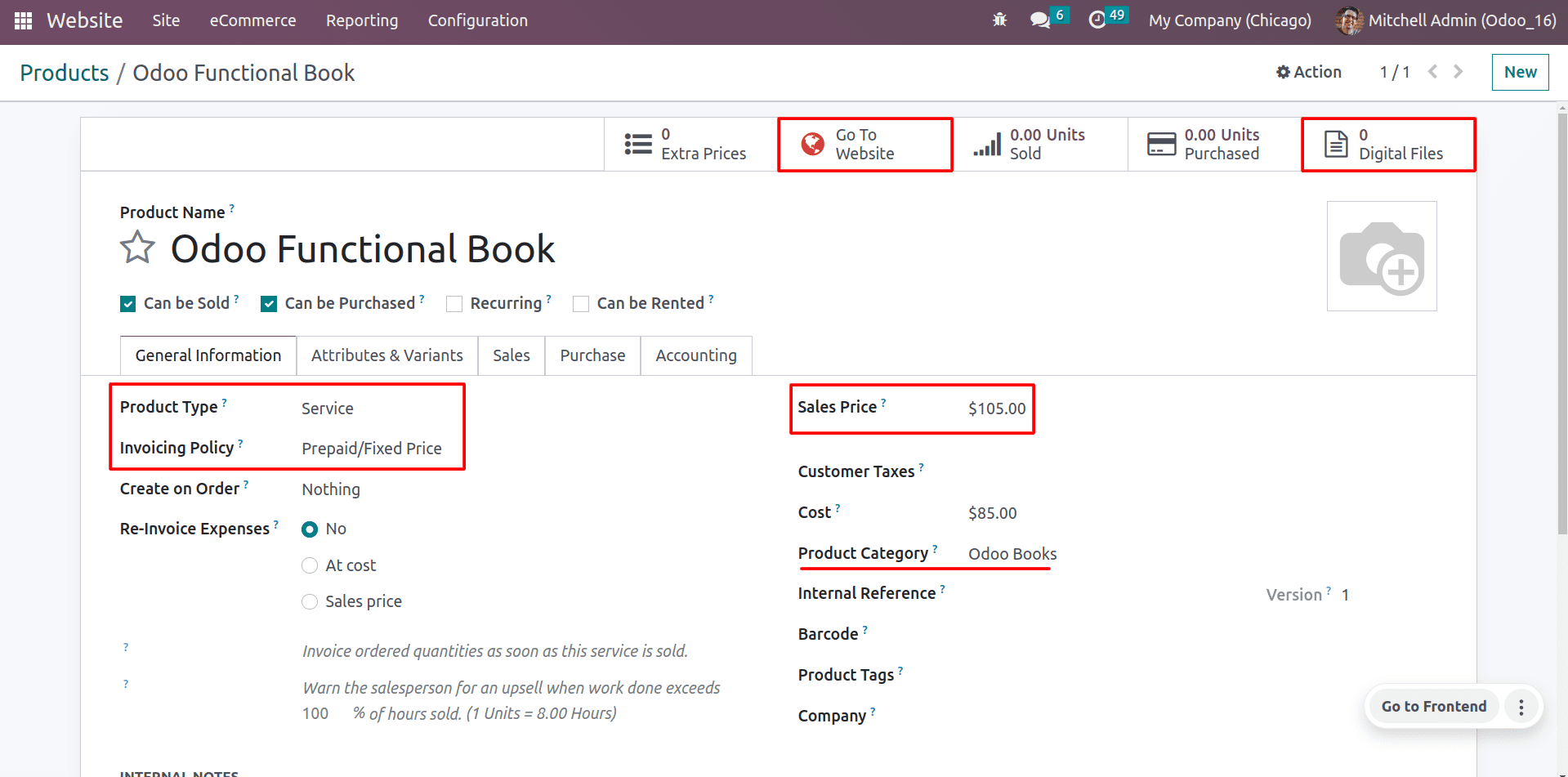Viewport: 1568px width, 777px height.
Task: Open the three-dot menu beside Go to Frontend
Action: point(1521,707)
